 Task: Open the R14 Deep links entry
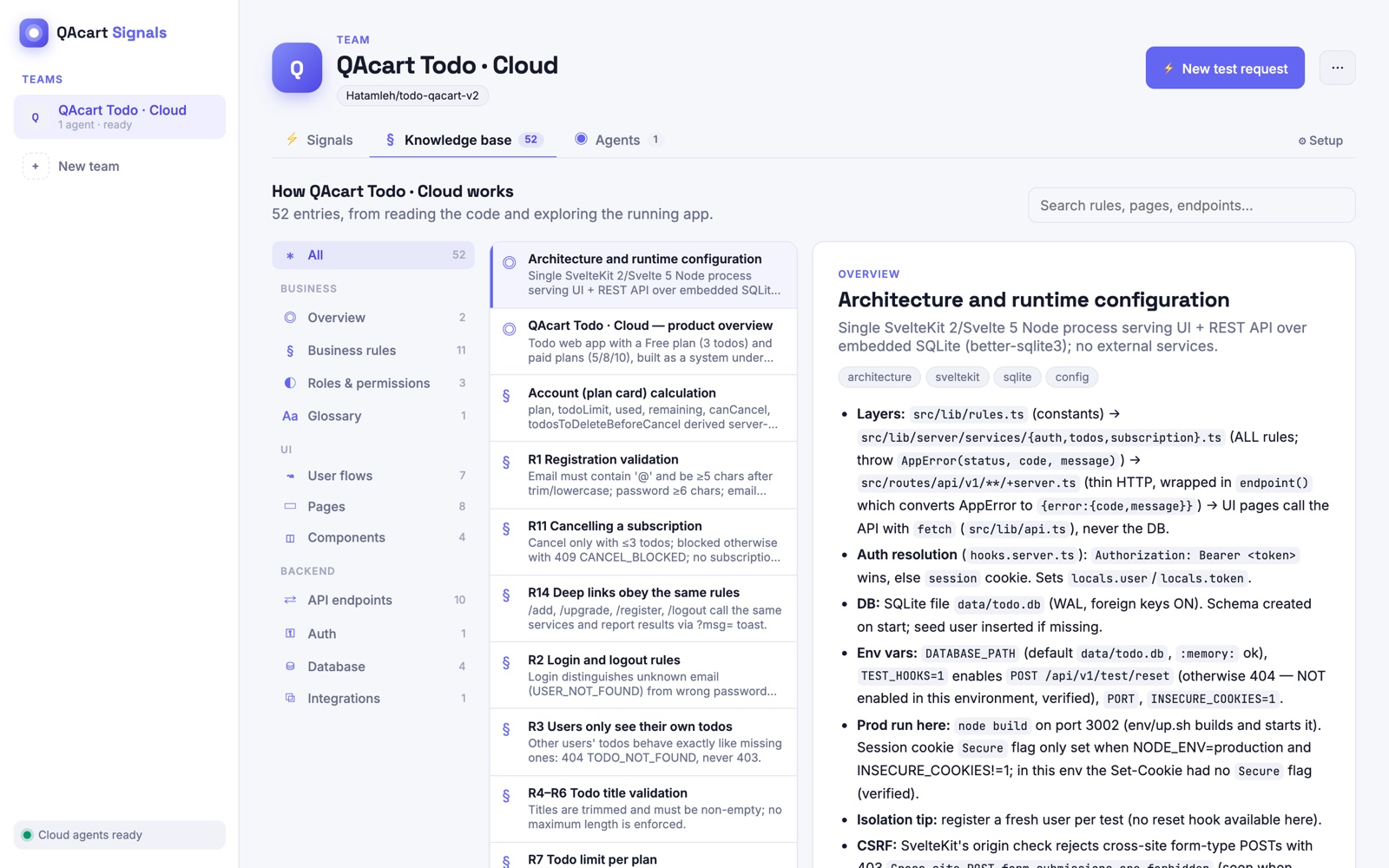tap(644, 608)
